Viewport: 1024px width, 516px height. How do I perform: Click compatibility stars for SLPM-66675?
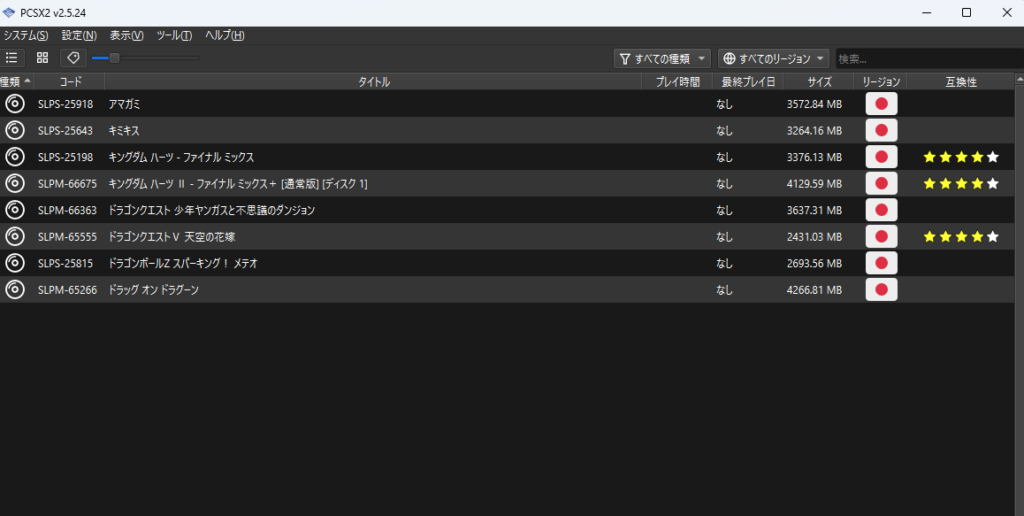click(x=961, y=184)
